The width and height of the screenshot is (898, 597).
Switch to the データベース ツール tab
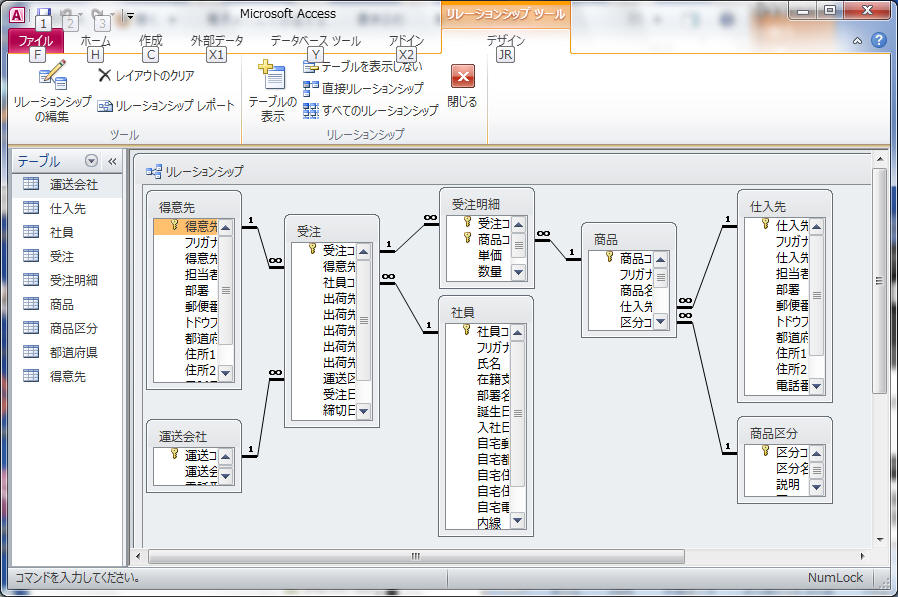click(316, 41)
